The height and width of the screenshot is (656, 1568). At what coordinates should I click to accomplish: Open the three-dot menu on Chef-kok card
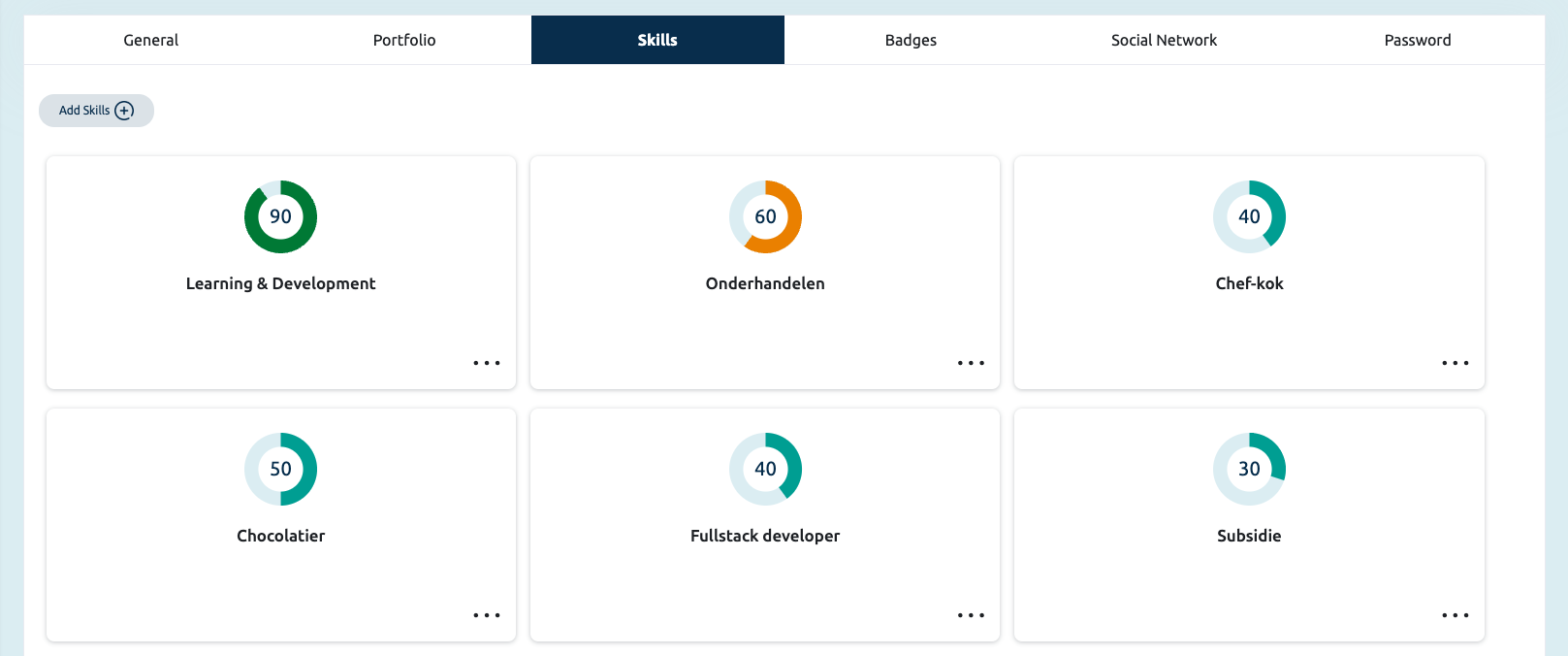click(x=1455, y=363)
